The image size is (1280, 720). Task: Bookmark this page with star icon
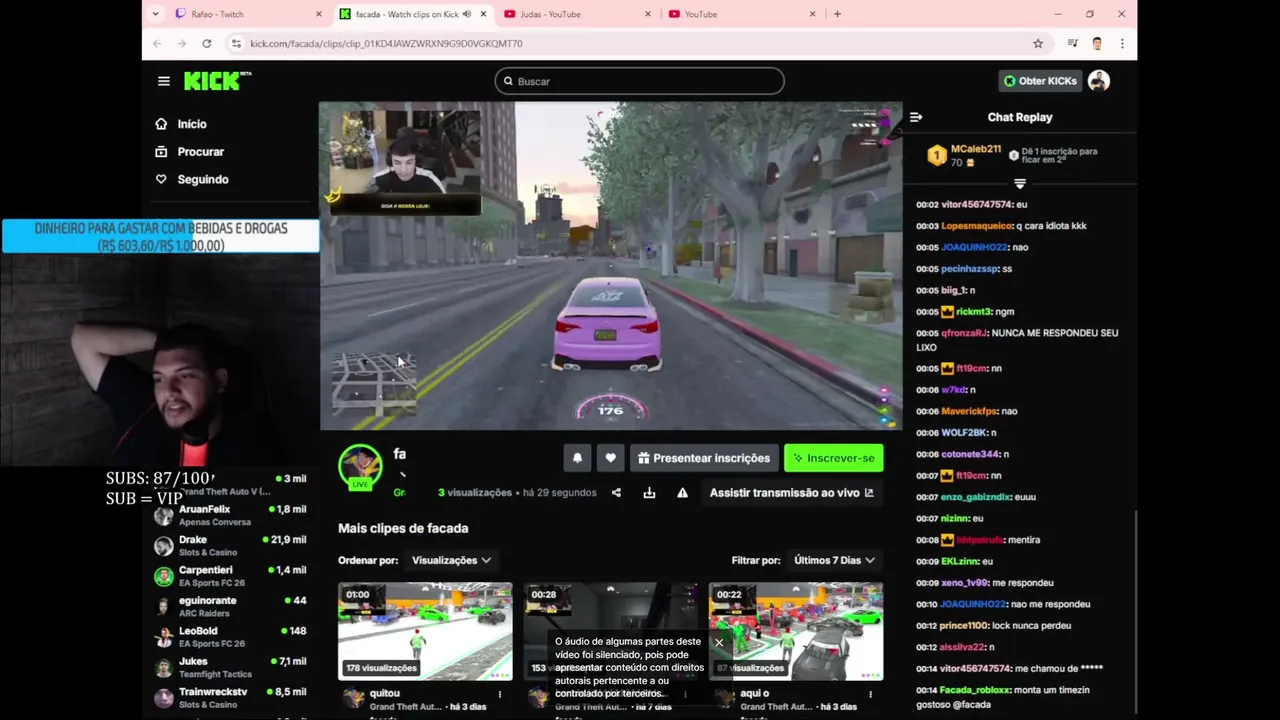(1038, 44)
